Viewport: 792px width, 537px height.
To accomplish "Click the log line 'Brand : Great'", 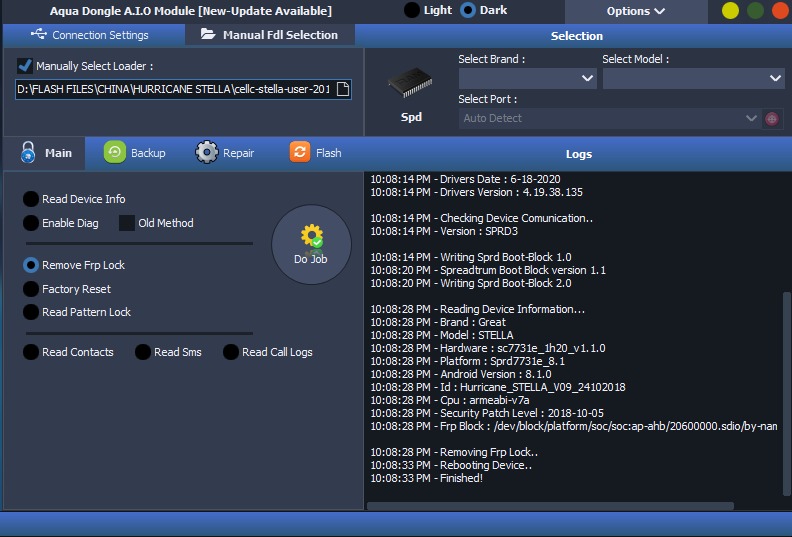I will pyautogui.click(x=438, y=322).
